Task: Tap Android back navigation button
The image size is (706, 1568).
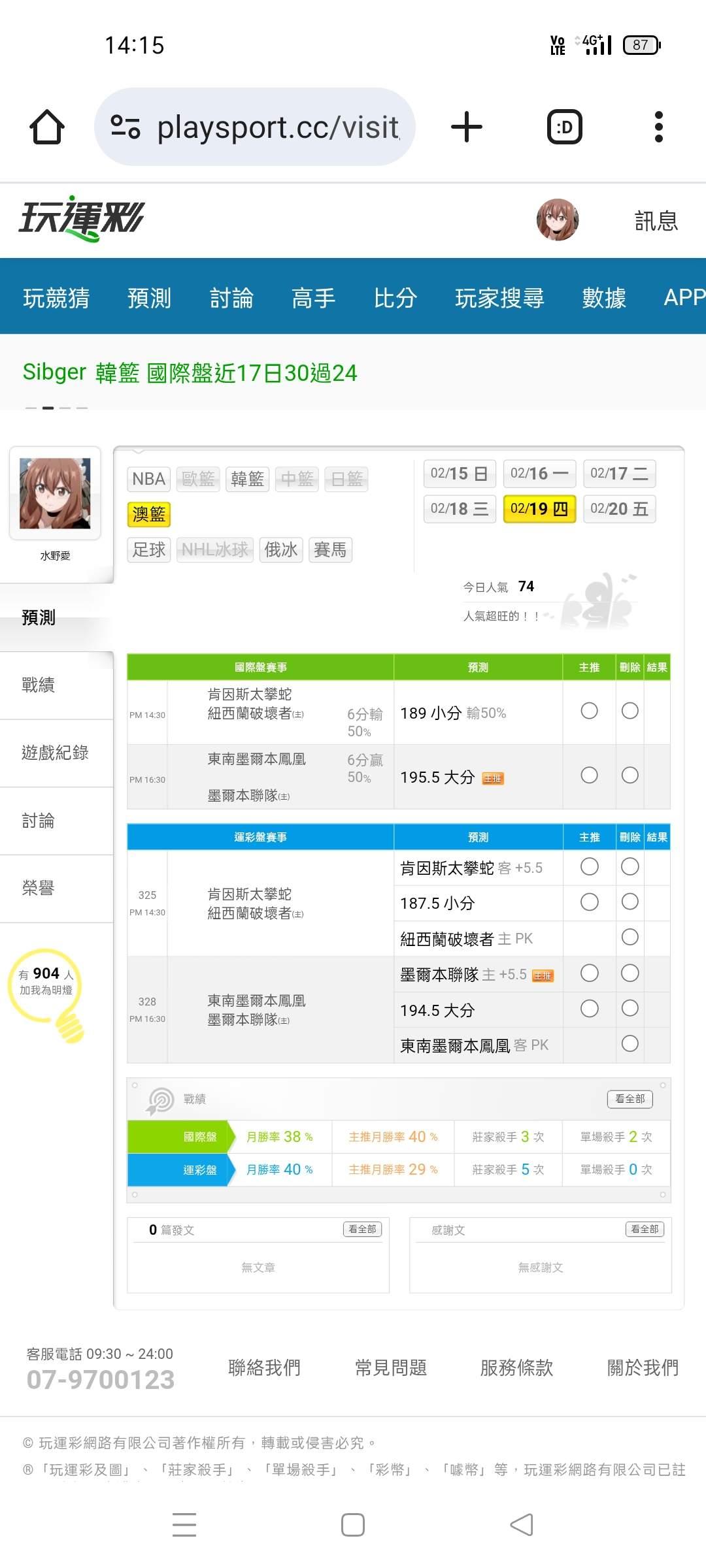Action: tap(522, 1525)
